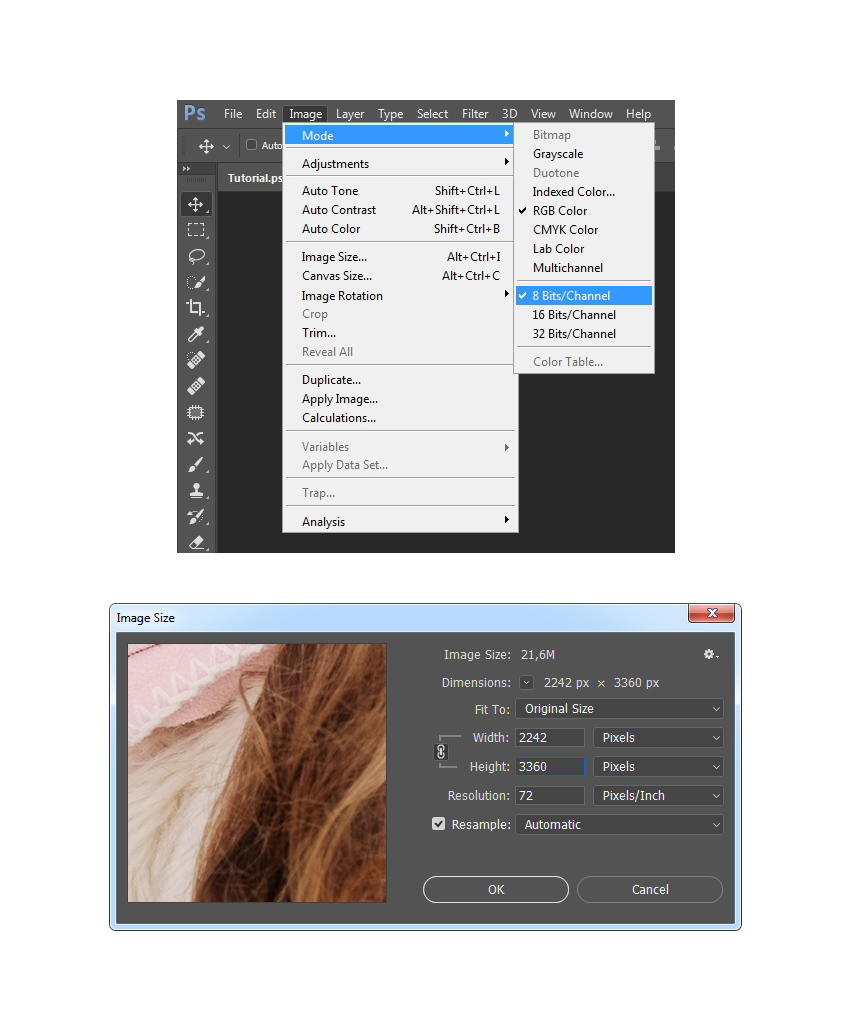Open the Window menu
The width and height of the screenshot is (850, 1031).
tap(590, 114)
